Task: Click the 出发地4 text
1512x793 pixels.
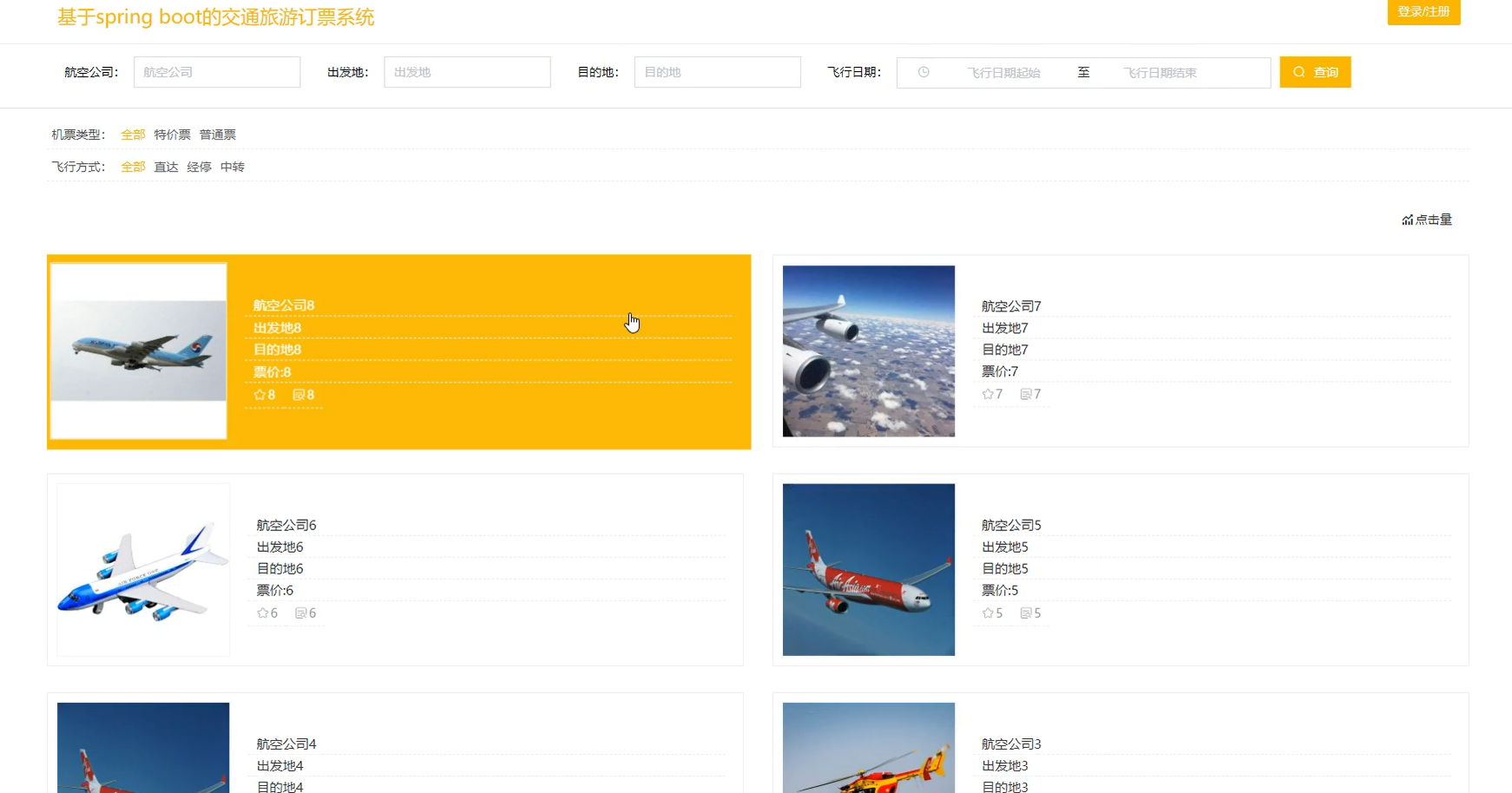Action: coord(279,765)
